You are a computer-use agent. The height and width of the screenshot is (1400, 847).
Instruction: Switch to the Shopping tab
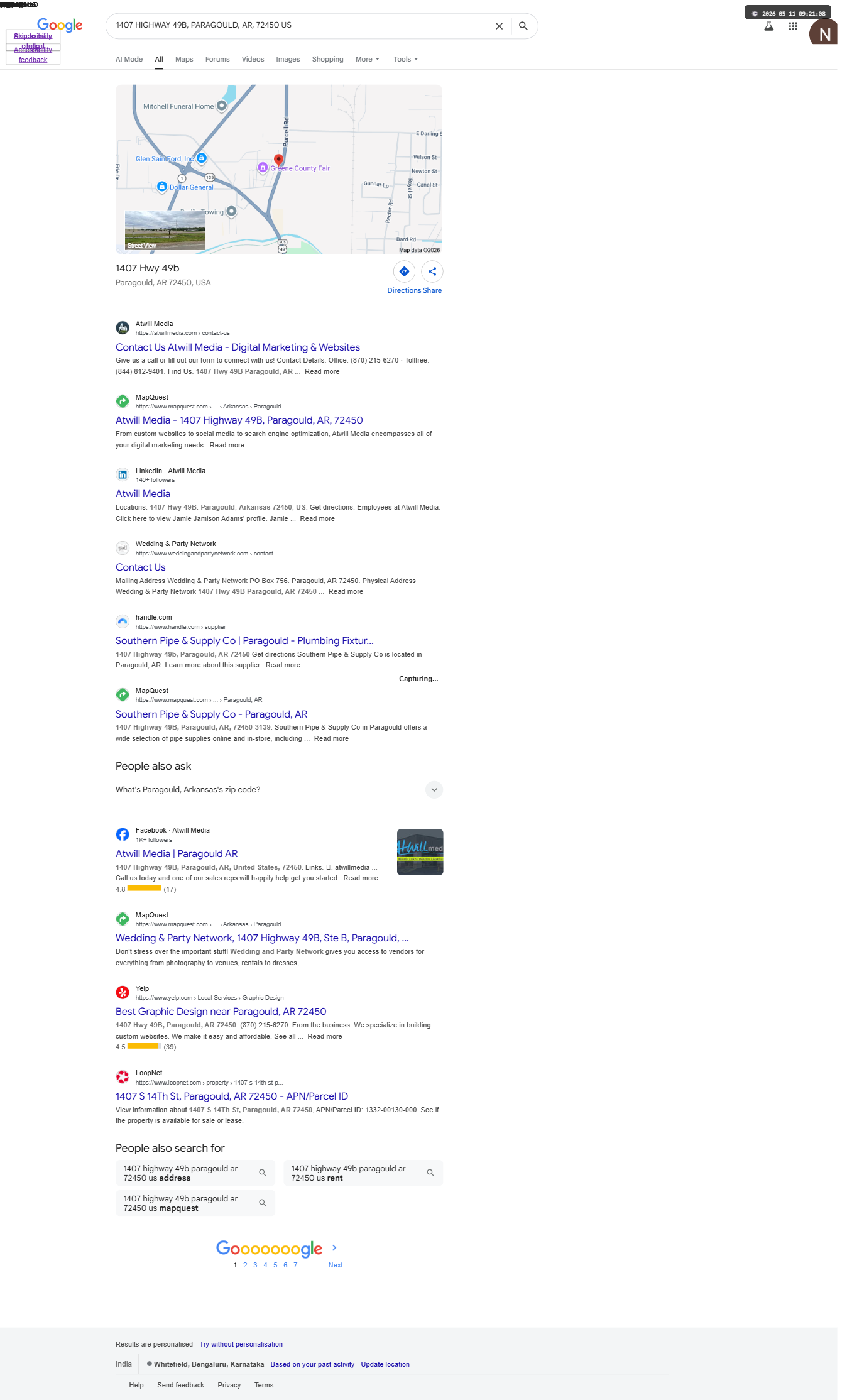(327, 59)
